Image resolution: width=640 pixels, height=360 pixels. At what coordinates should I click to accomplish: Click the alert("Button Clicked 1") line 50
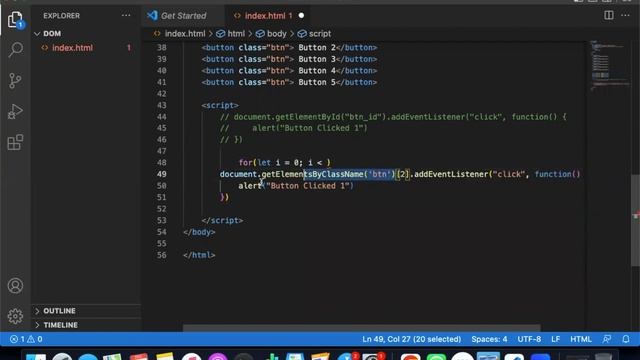(x=296, y=186)
